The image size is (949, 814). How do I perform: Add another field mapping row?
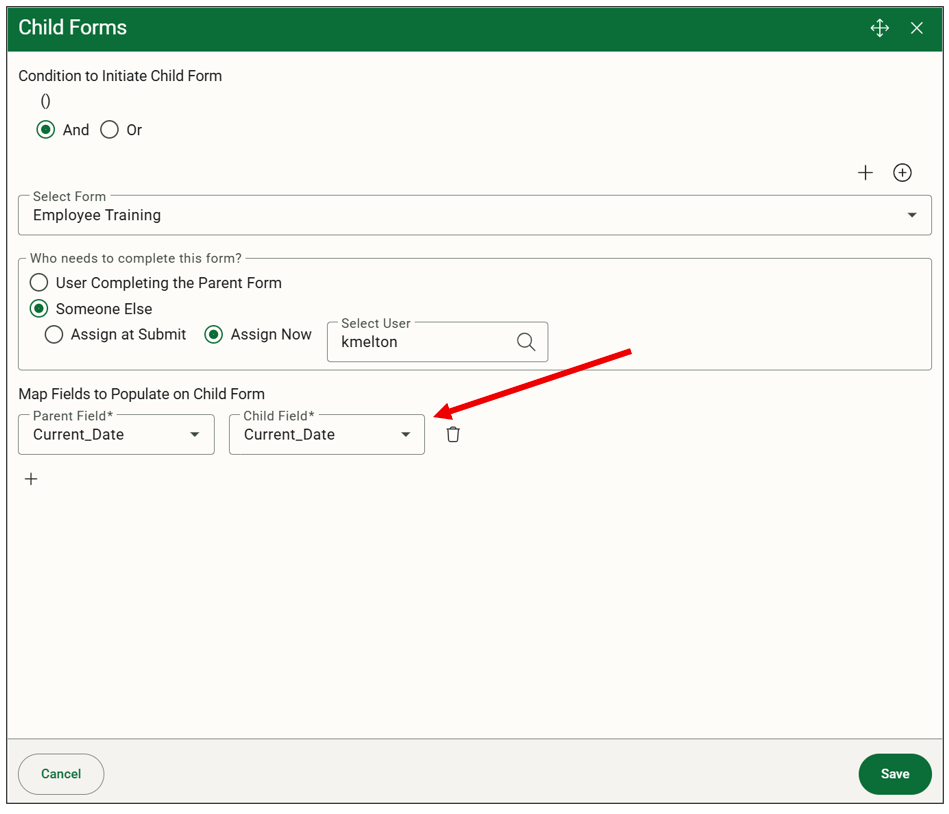pos(31,479)
